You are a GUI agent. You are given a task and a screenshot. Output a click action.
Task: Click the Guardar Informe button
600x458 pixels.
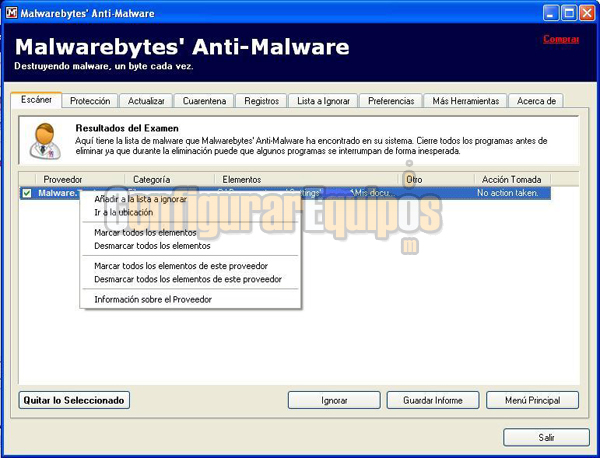click(433, 400)
